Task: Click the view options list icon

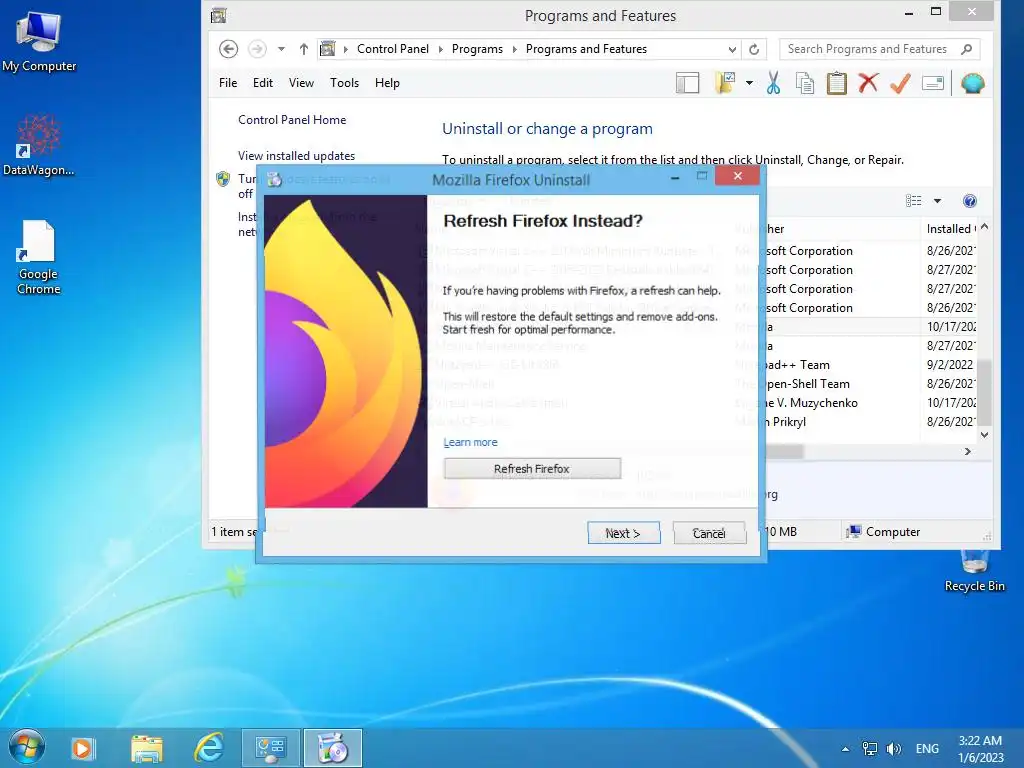Action: coord(914,200)
